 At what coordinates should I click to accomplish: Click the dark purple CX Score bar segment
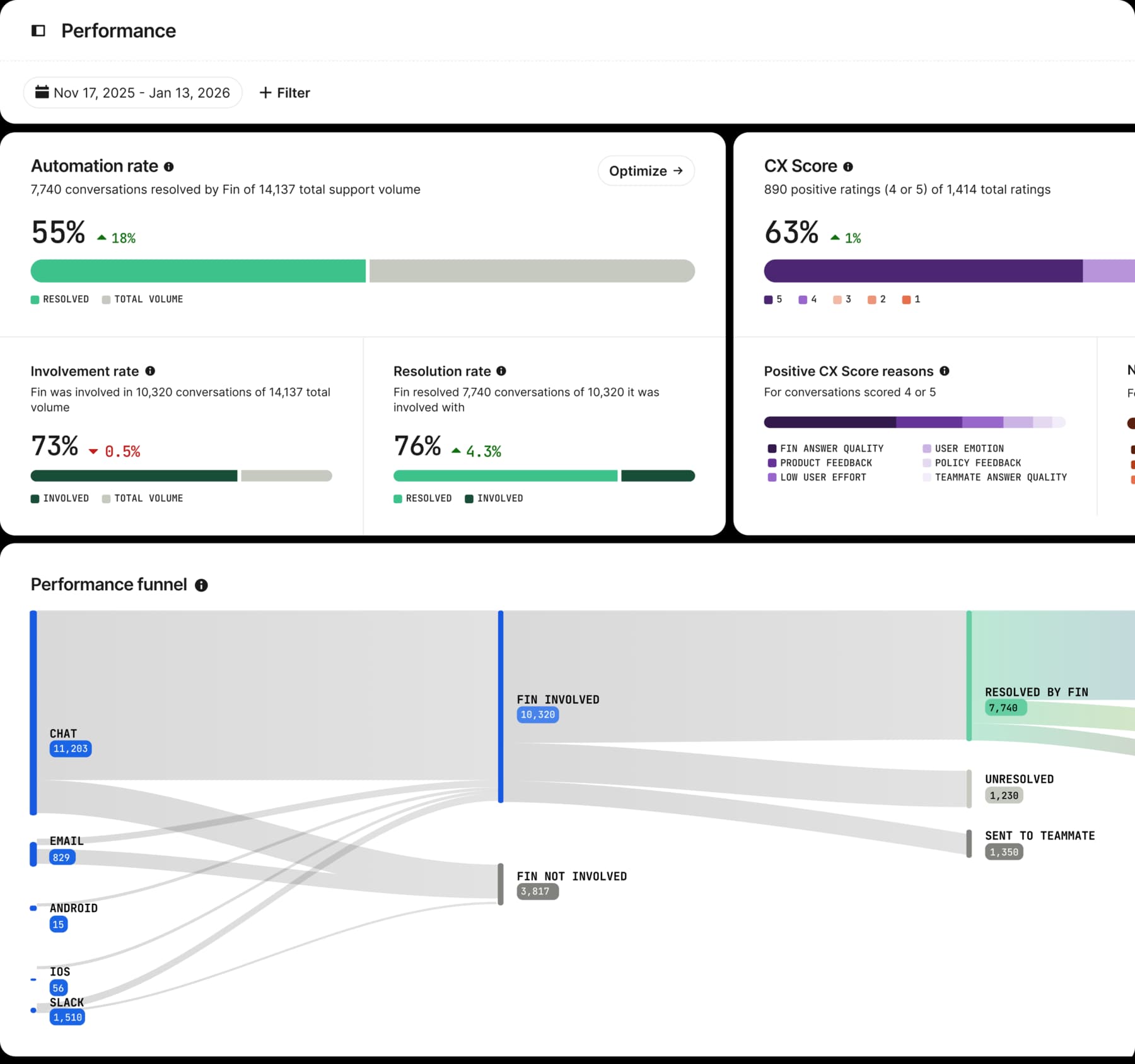pos(923,271)
